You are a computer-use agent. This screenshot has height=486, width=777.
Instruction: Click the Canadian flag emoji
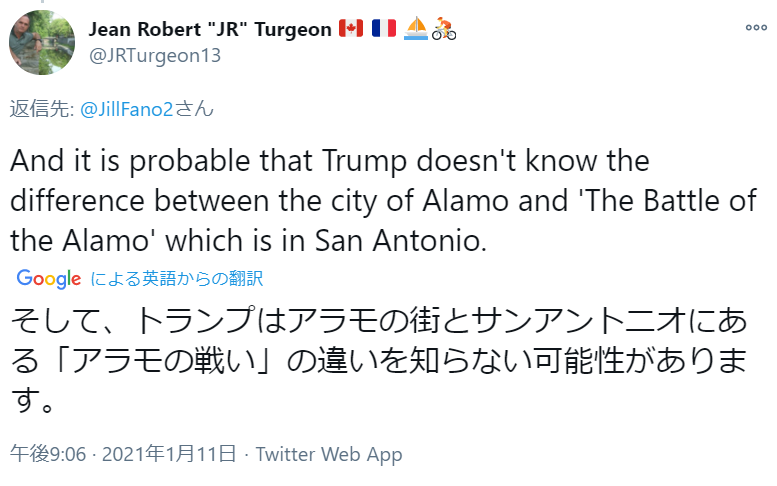[352, 30]
